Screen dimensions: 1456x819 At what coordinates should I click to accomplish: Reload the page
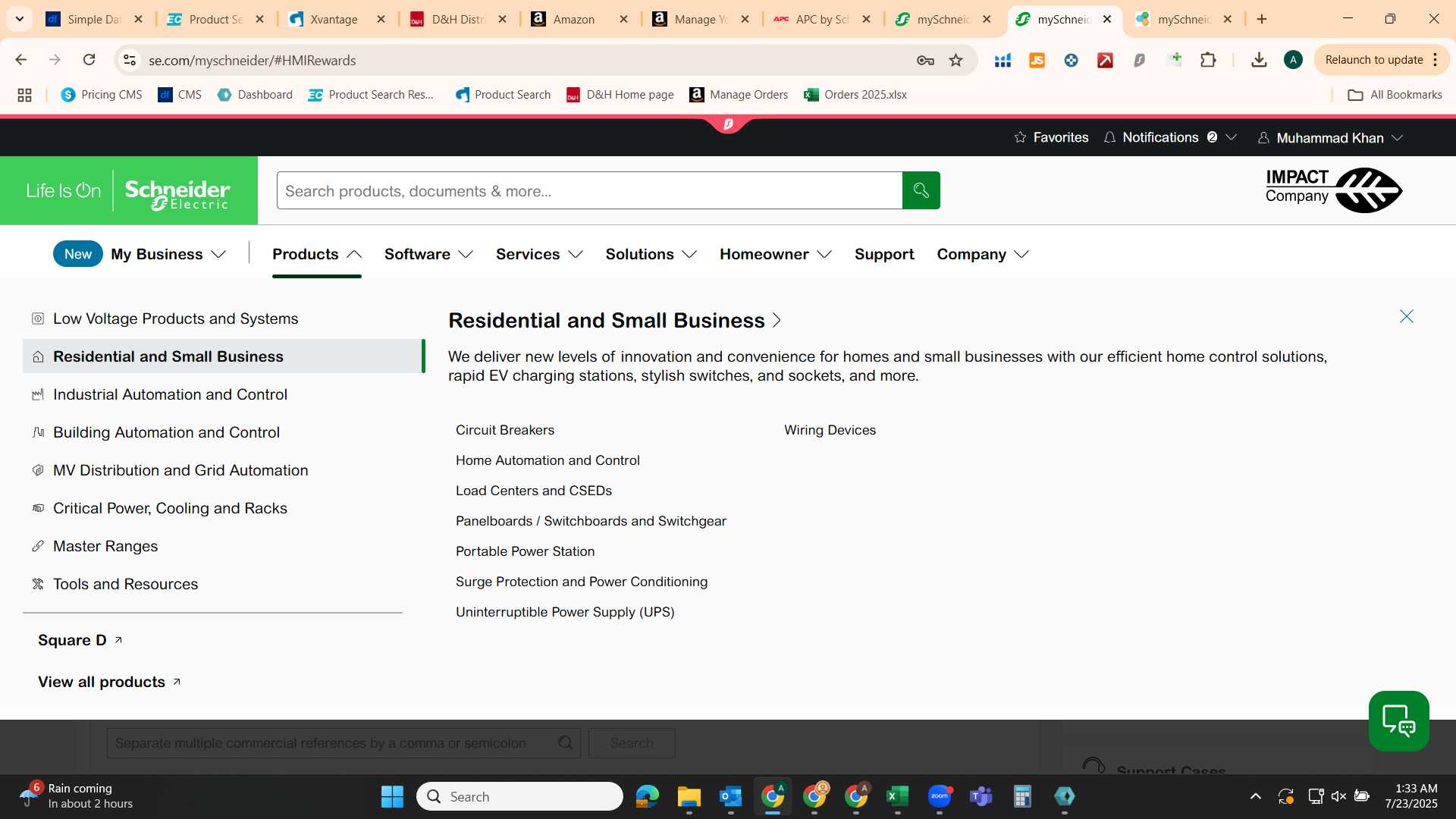(x=89, y=60)
